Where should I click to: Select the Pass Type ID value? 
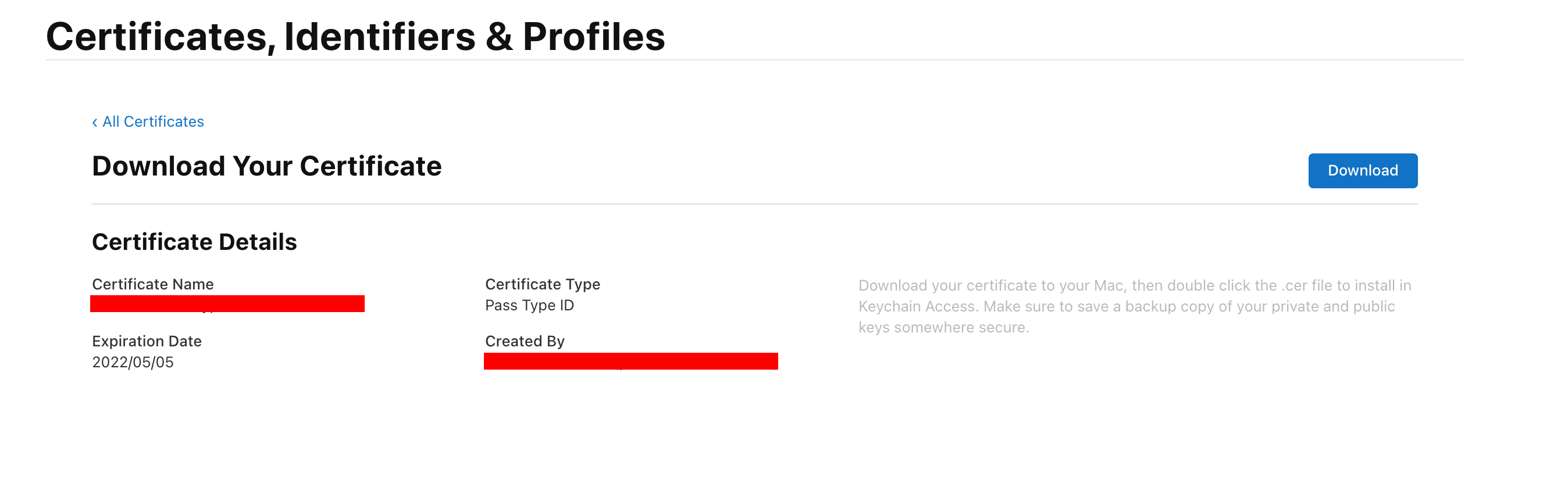[x=529, y=305]
